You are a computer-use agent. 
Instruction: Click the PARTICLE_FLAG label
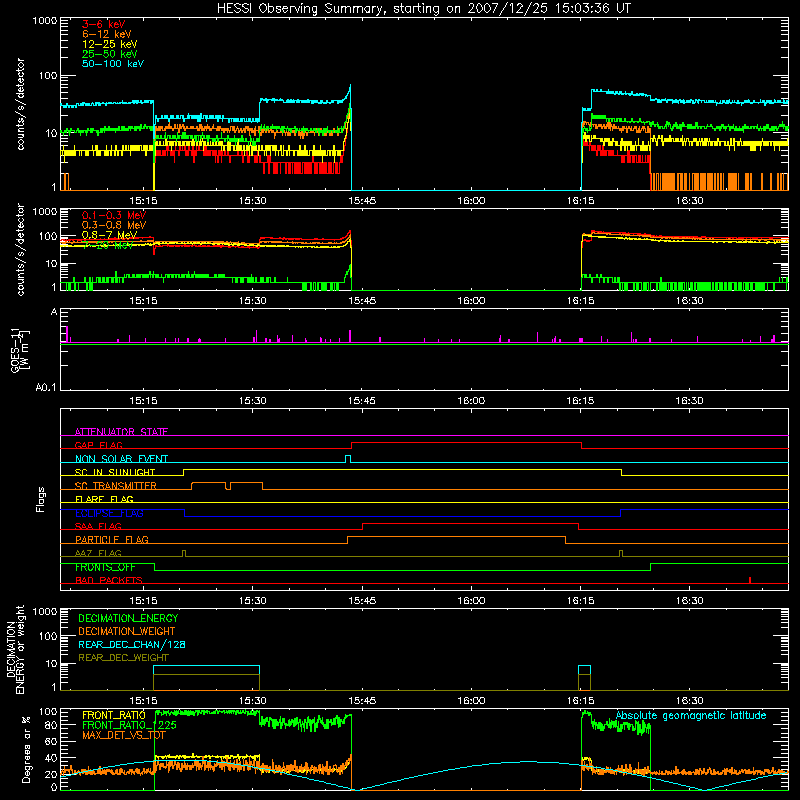(112, 539)
